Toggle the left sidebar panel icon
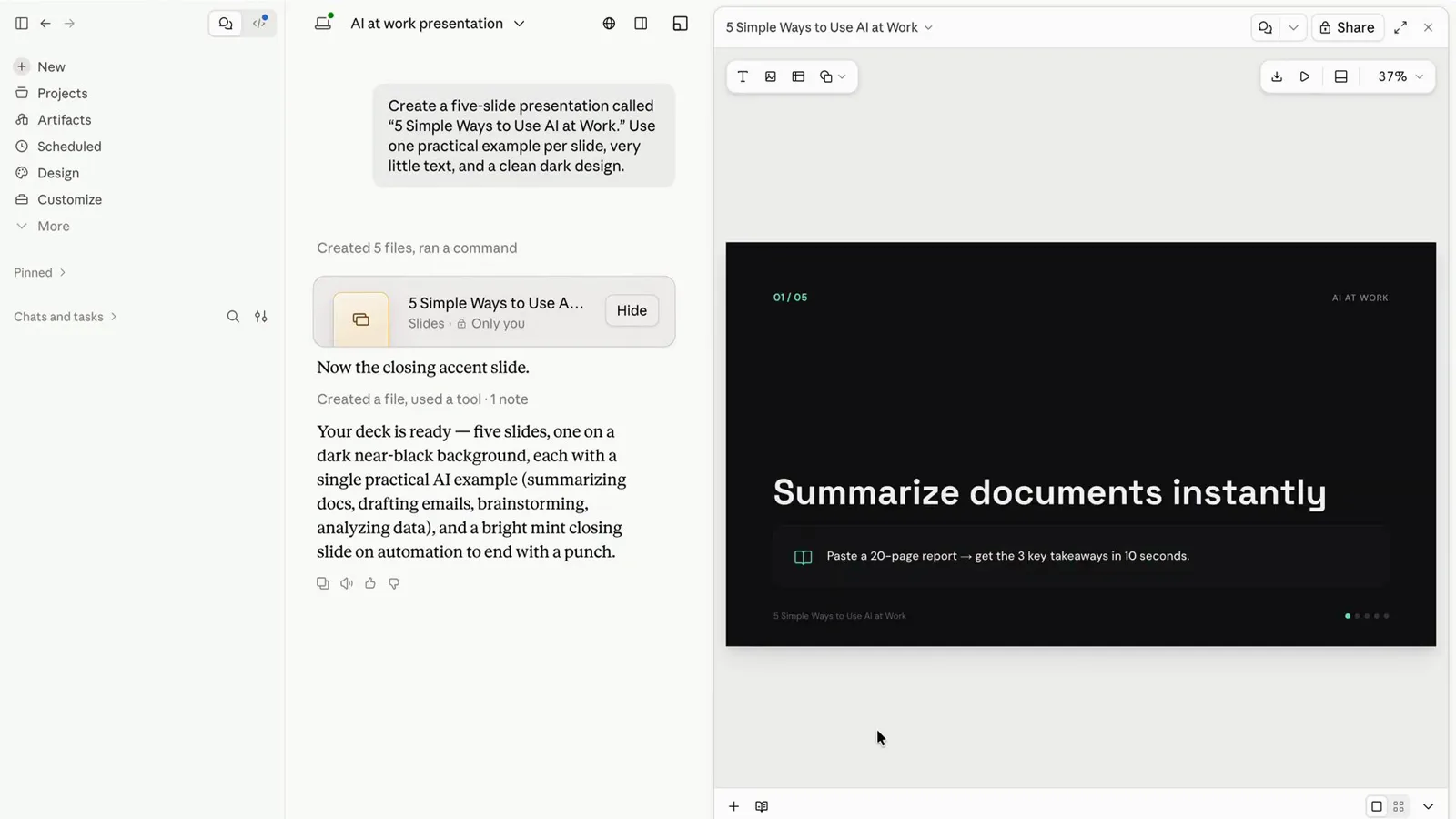Viewport: 1456px width, 819px height. [22, 24]
